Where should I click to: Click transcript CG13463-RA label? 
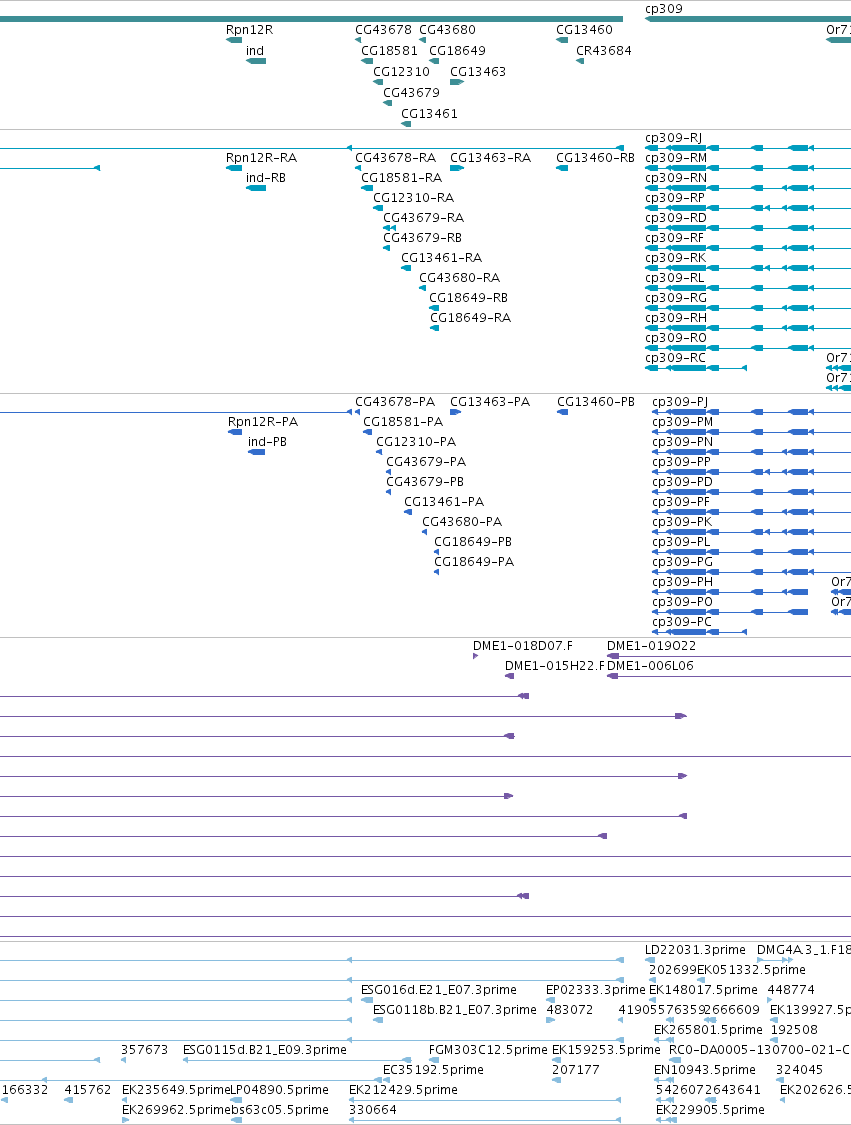pyautogui.click(x=490, y=157)
